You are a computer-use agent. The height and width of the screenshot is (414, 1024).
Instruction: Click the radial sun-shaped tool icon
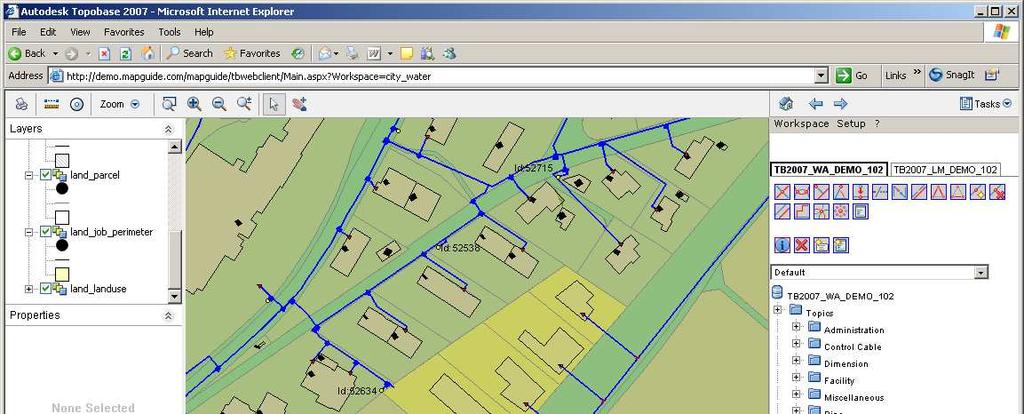(x=841, y=212)
